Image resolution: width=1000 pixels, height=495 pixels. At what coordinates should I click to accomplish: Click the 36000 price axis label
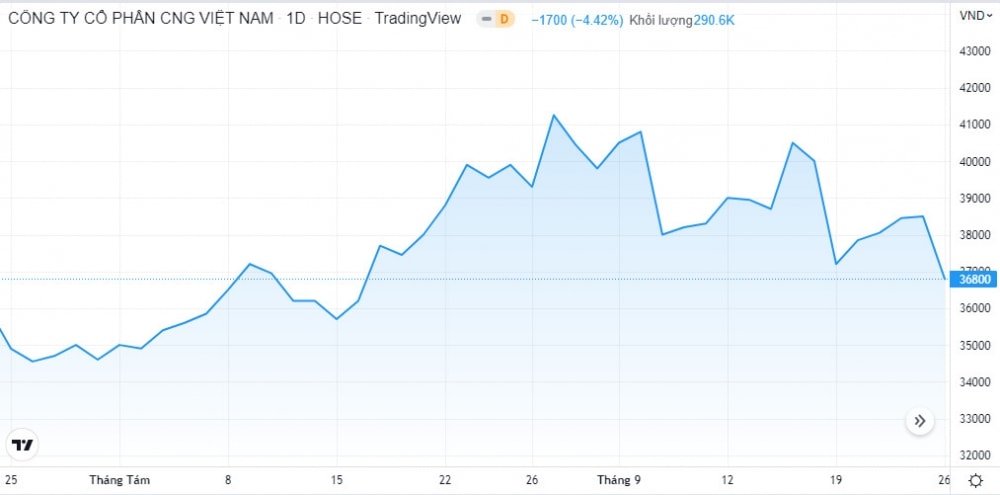975,309
